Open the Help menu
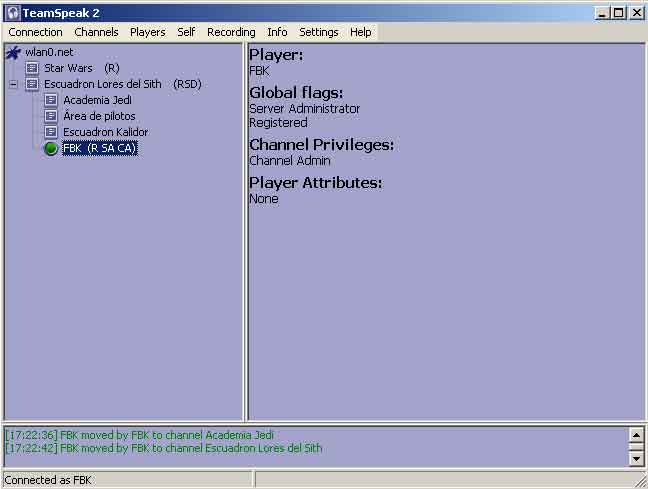 pyautogui.click(x=360, y=32)
